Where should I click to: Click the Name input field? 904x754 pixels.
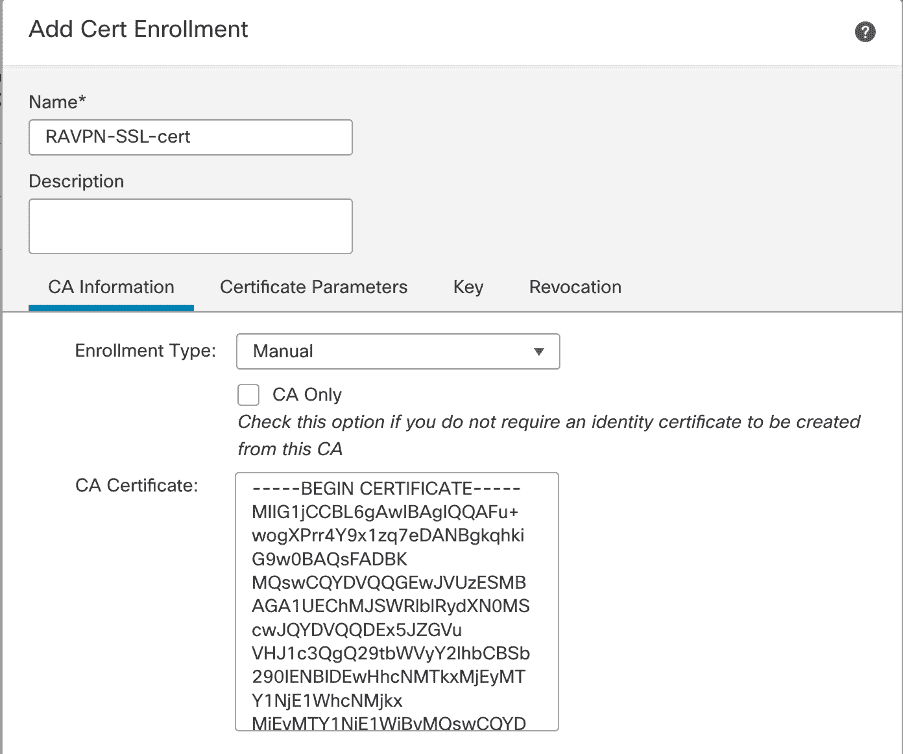[x=191, y=137]
